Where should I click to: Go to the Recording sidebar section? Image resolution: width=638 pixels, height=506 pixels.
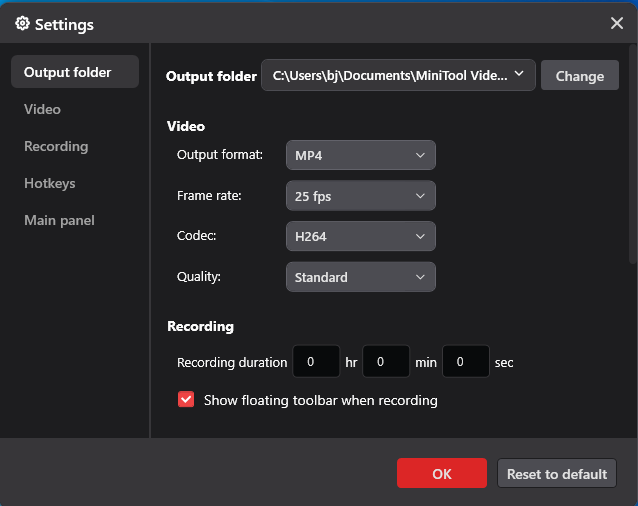(x=56, y=146)
